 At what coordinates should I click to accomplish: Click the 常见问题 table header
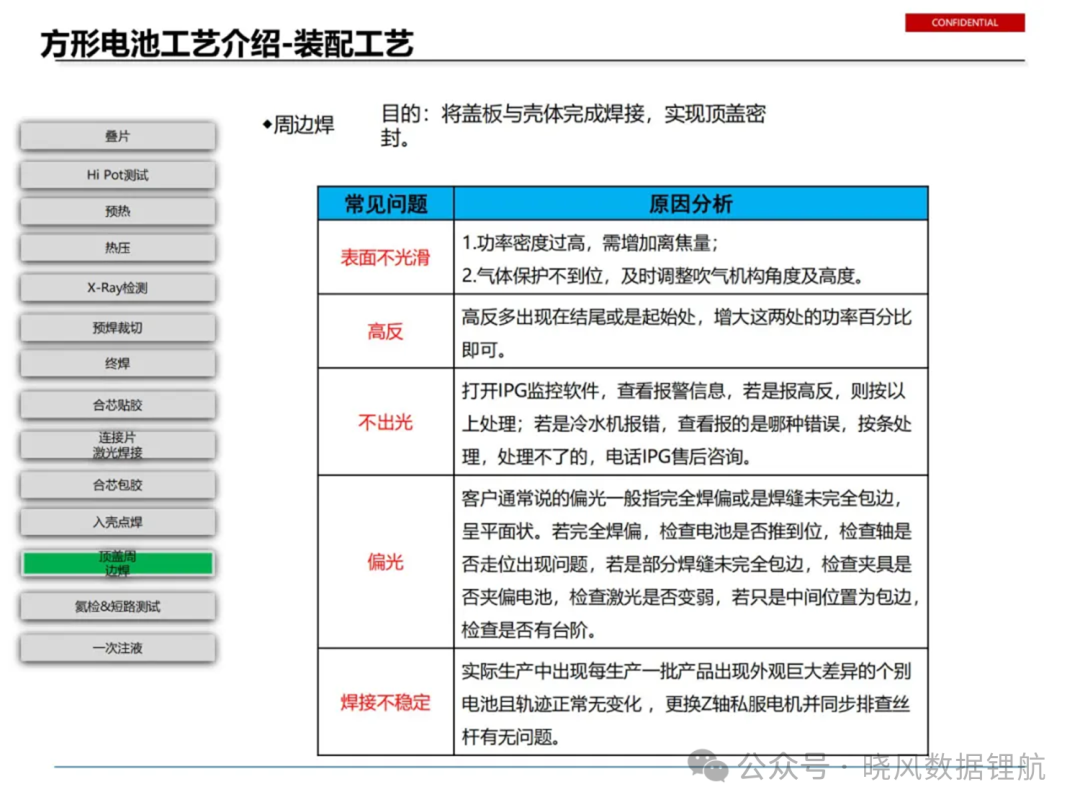point(386,204)
